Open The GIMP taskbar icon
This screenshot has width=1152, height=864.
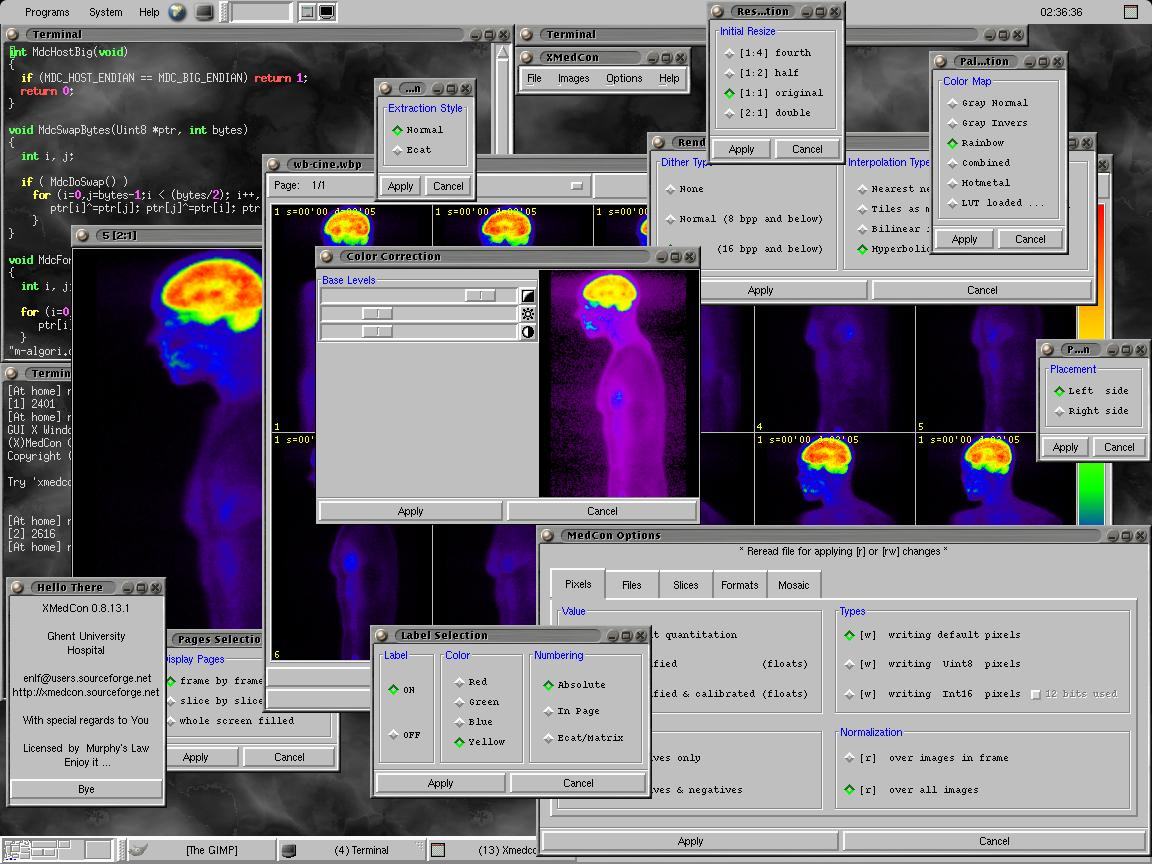(137, 850)
